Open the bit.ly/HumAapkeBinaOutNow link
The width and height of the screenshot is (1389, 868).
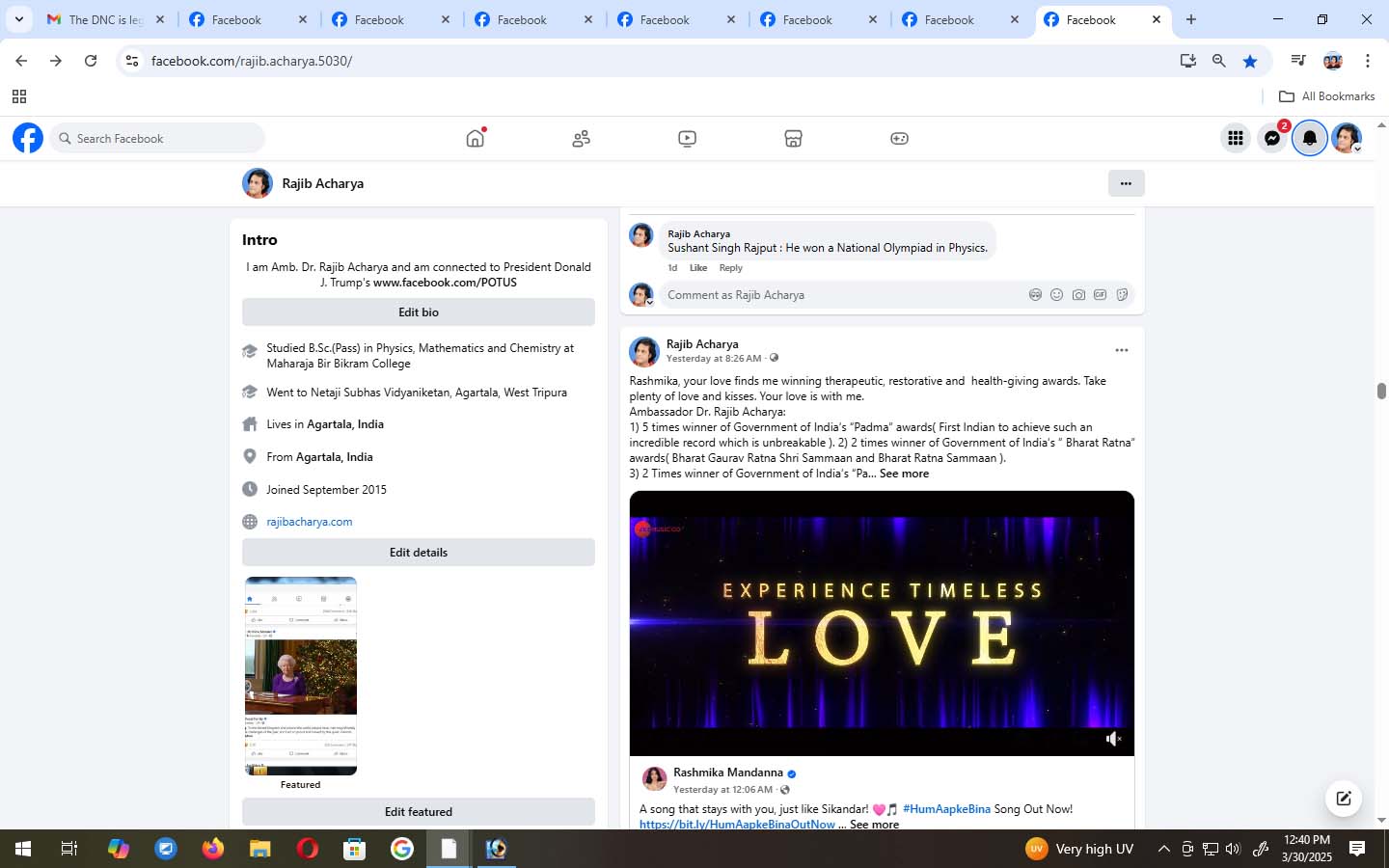point(737,825)
